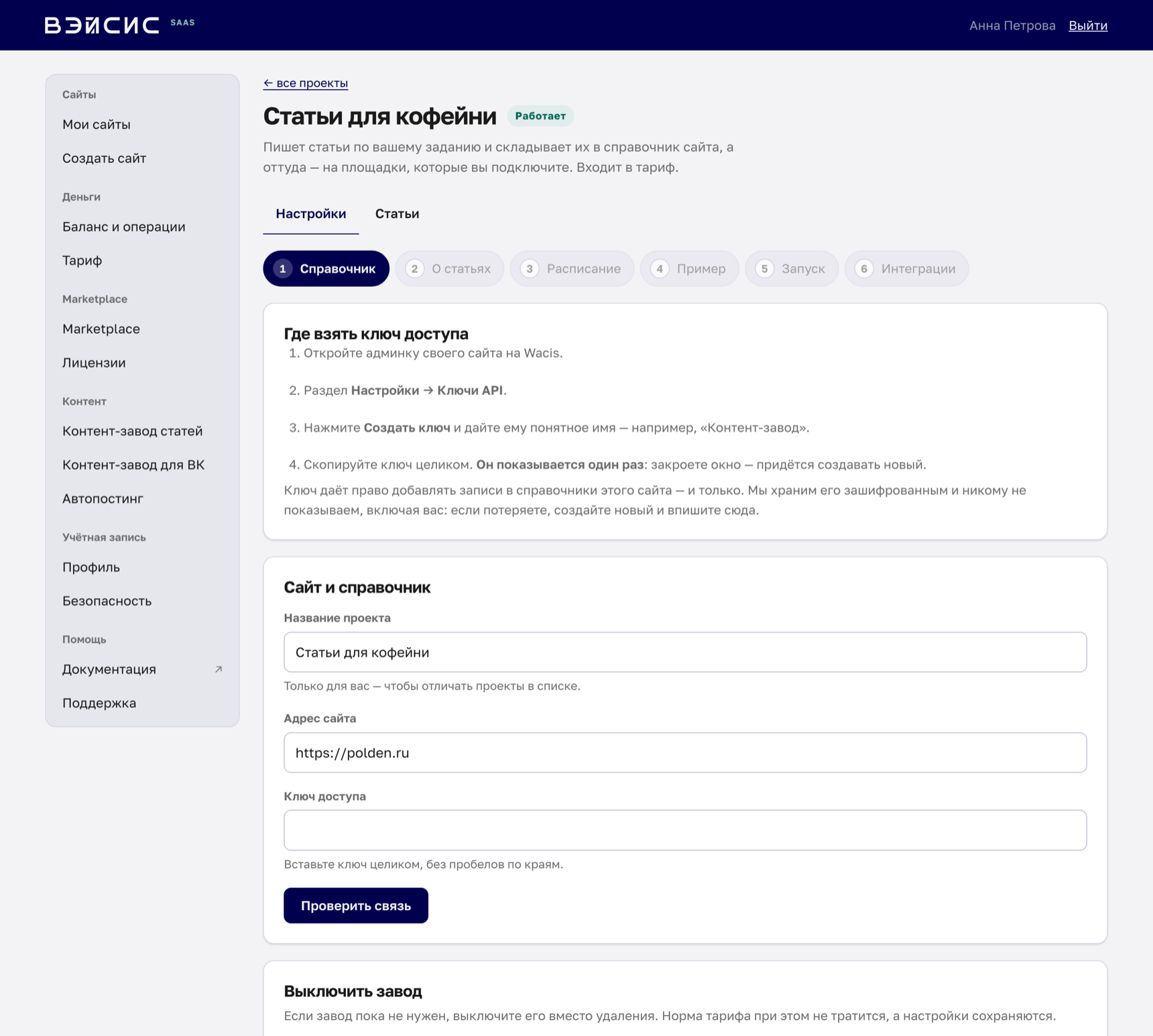The width and height of the screenshot is (1153, 1036).
Task: Open Профиль in sidebar
Action: tap(142, 567)
